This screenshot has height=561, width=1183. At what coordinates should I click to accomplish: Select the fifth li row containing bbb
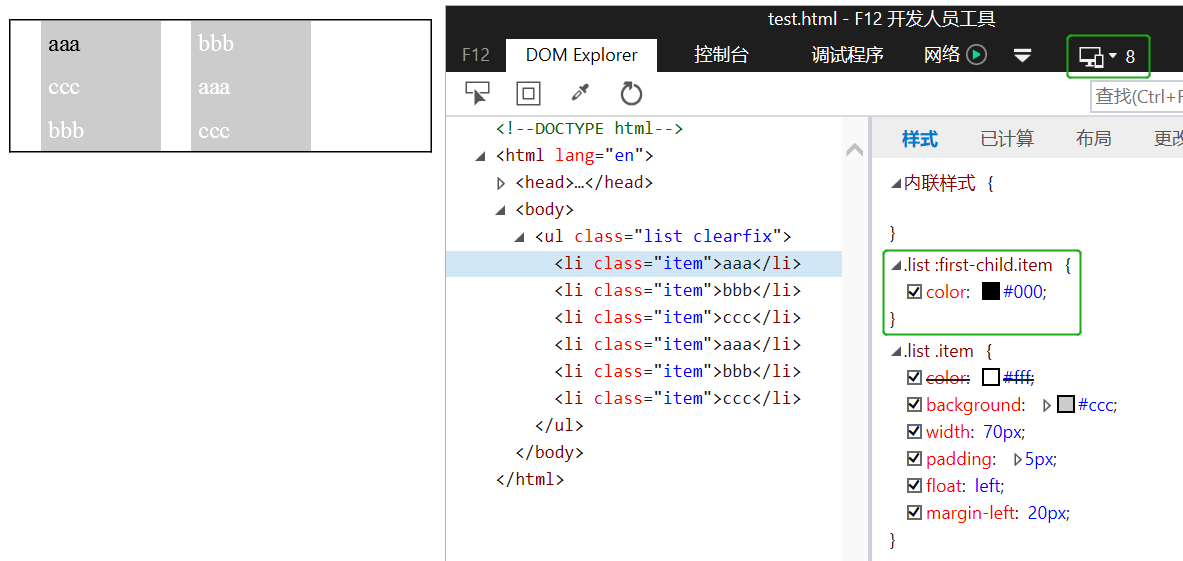point(678,372)
